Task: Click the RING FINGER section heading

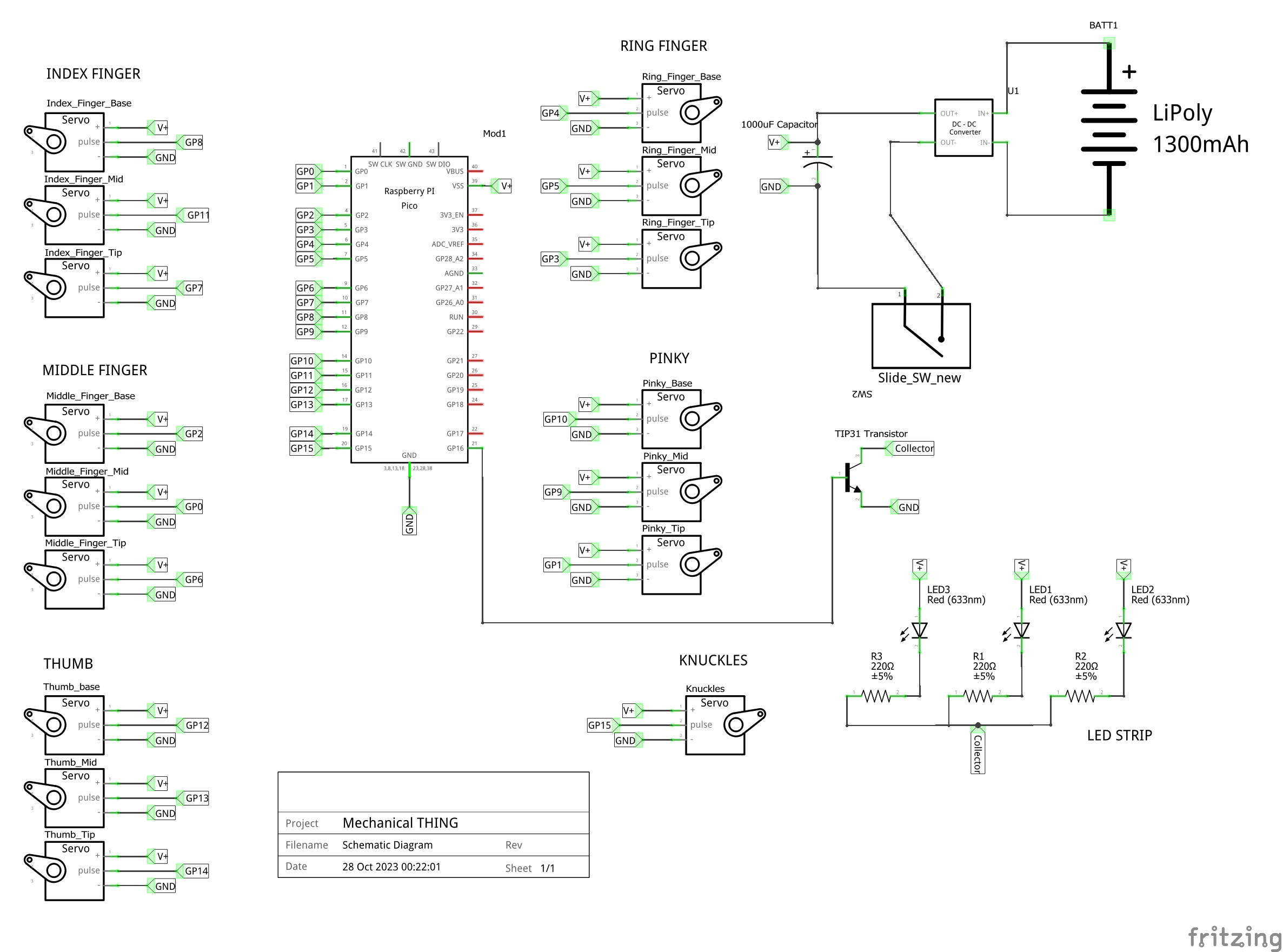Action: [663, 45]
